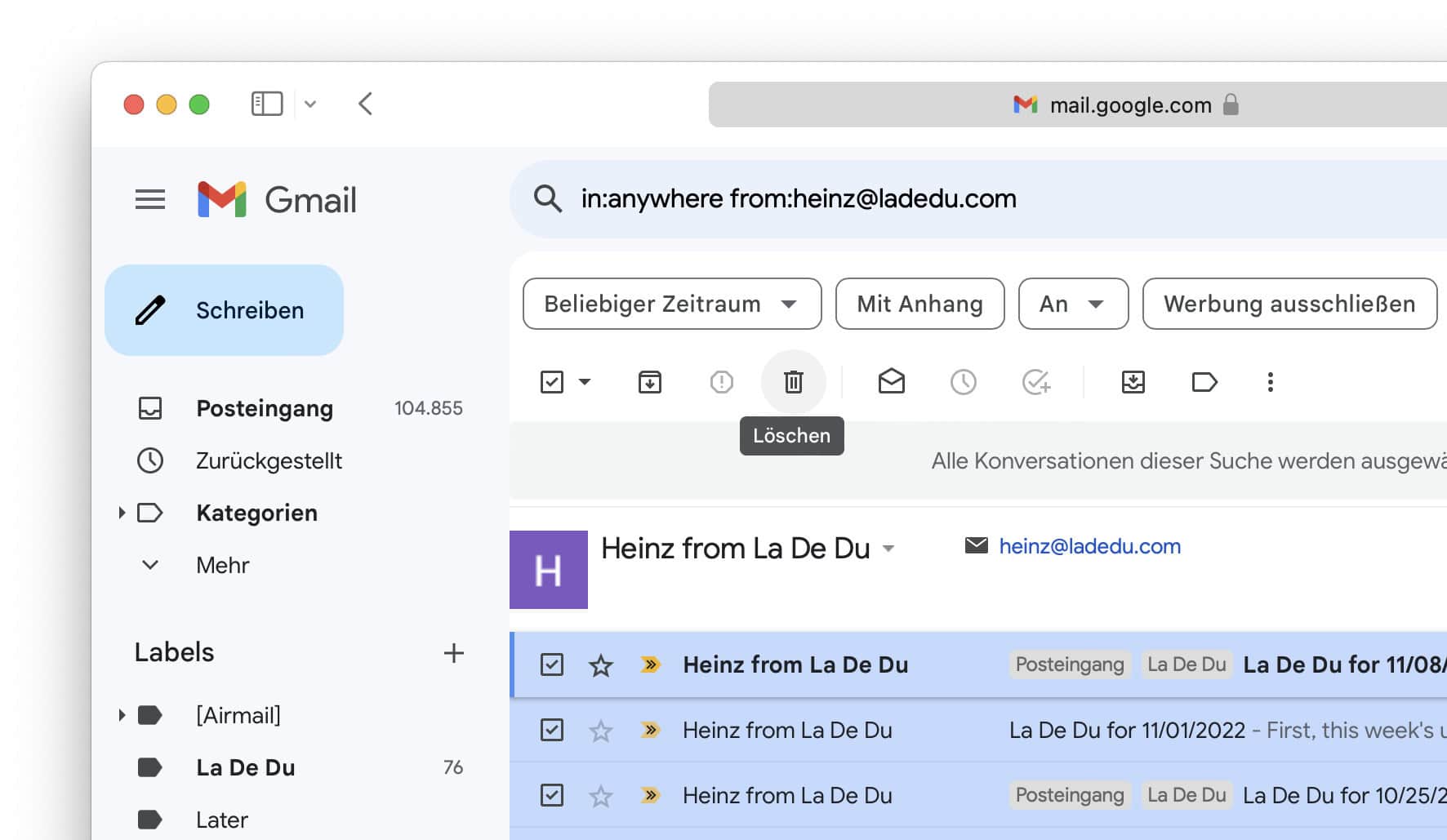
Task: Open the [Airmail] label
Action: click(x=238, y=715)
